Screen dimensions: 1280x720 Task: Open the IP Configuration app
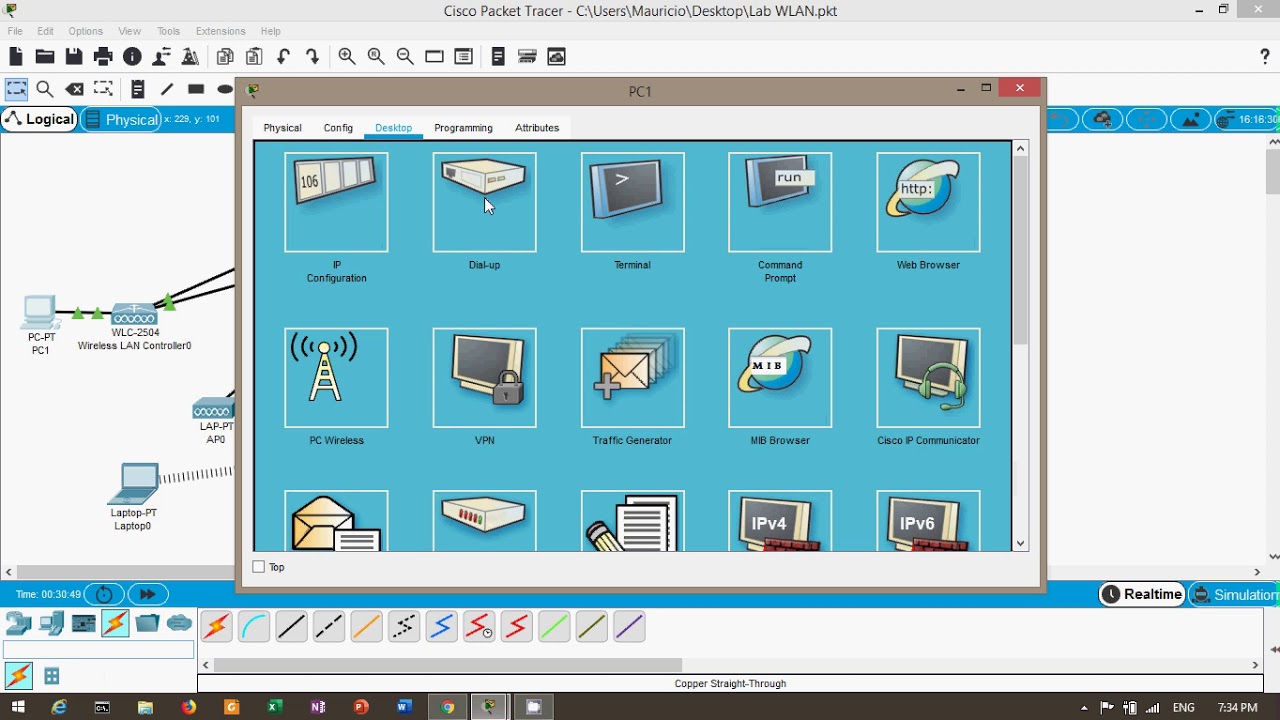[336, 202]
